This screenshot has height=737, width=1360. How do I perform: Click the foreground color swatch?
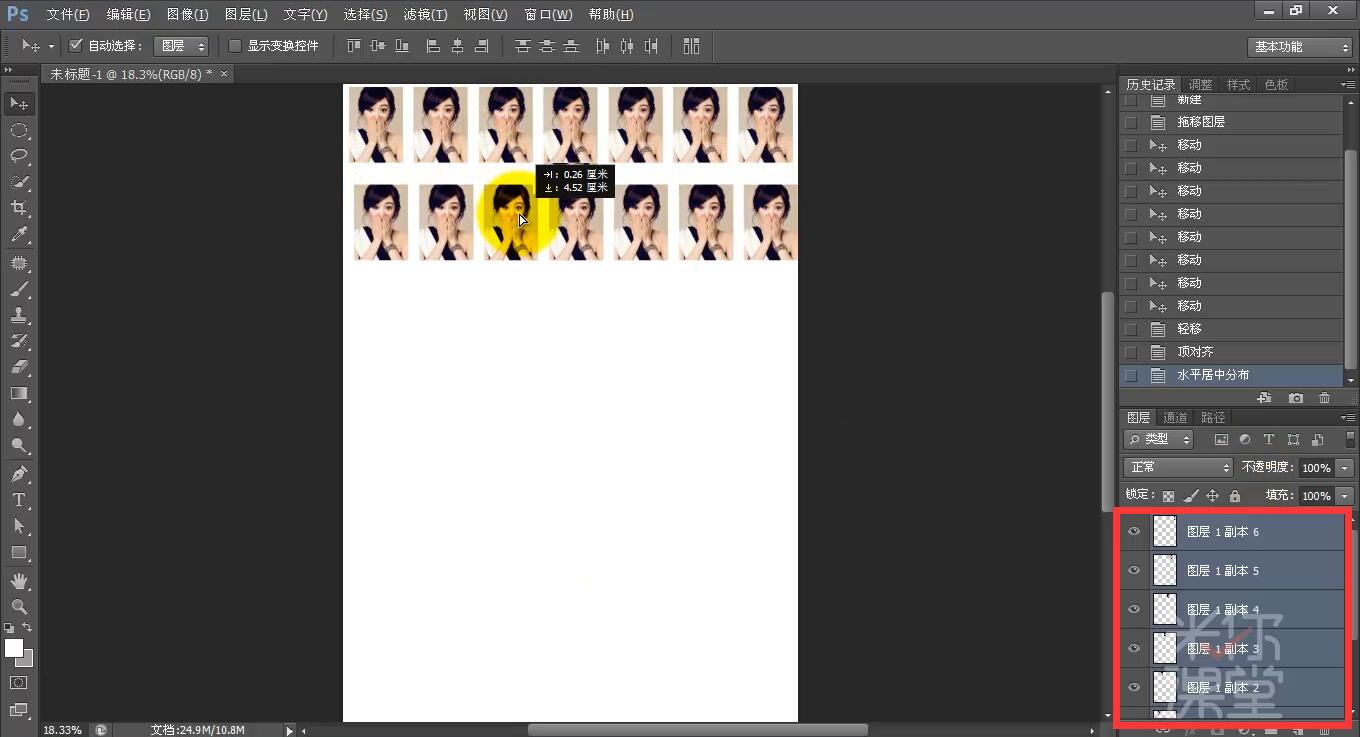14,648
